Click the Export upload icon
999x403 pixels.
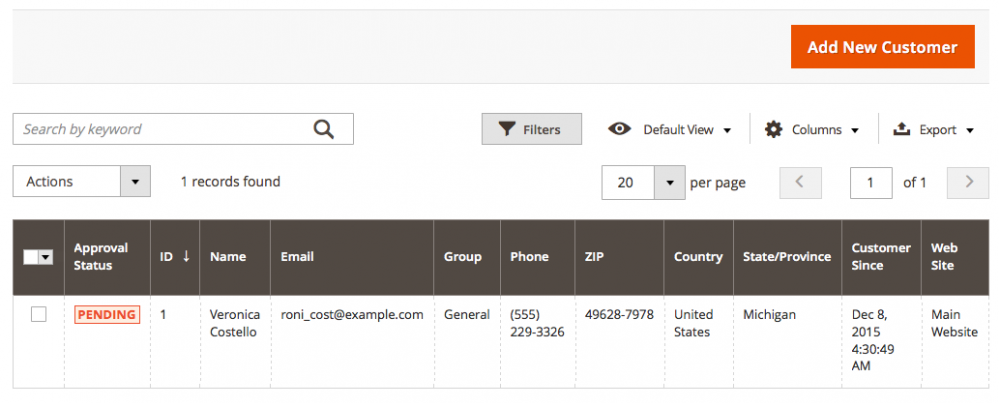pyautogui.click(x=901, y=129)
